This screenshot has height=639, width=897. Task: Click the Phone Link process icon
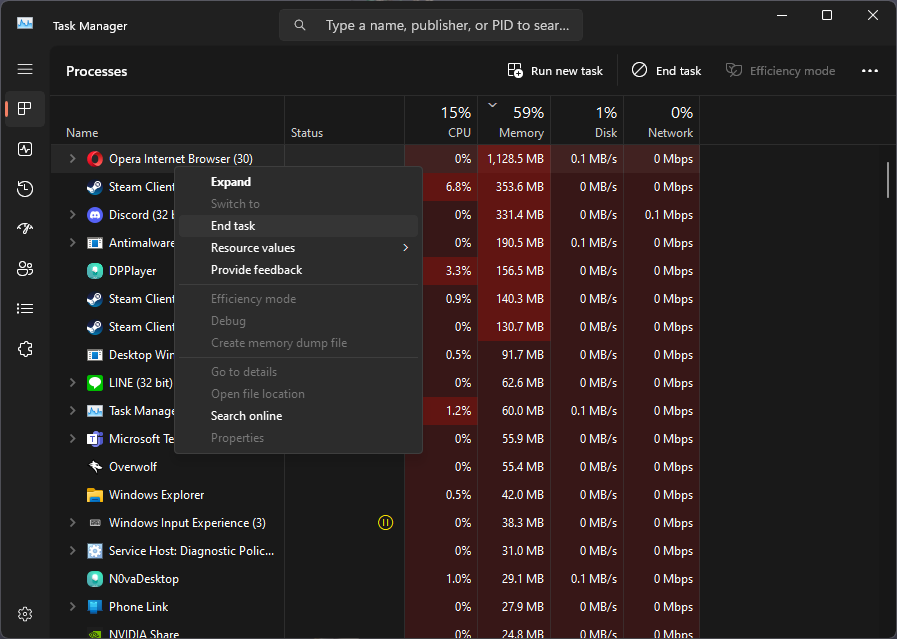94,607
